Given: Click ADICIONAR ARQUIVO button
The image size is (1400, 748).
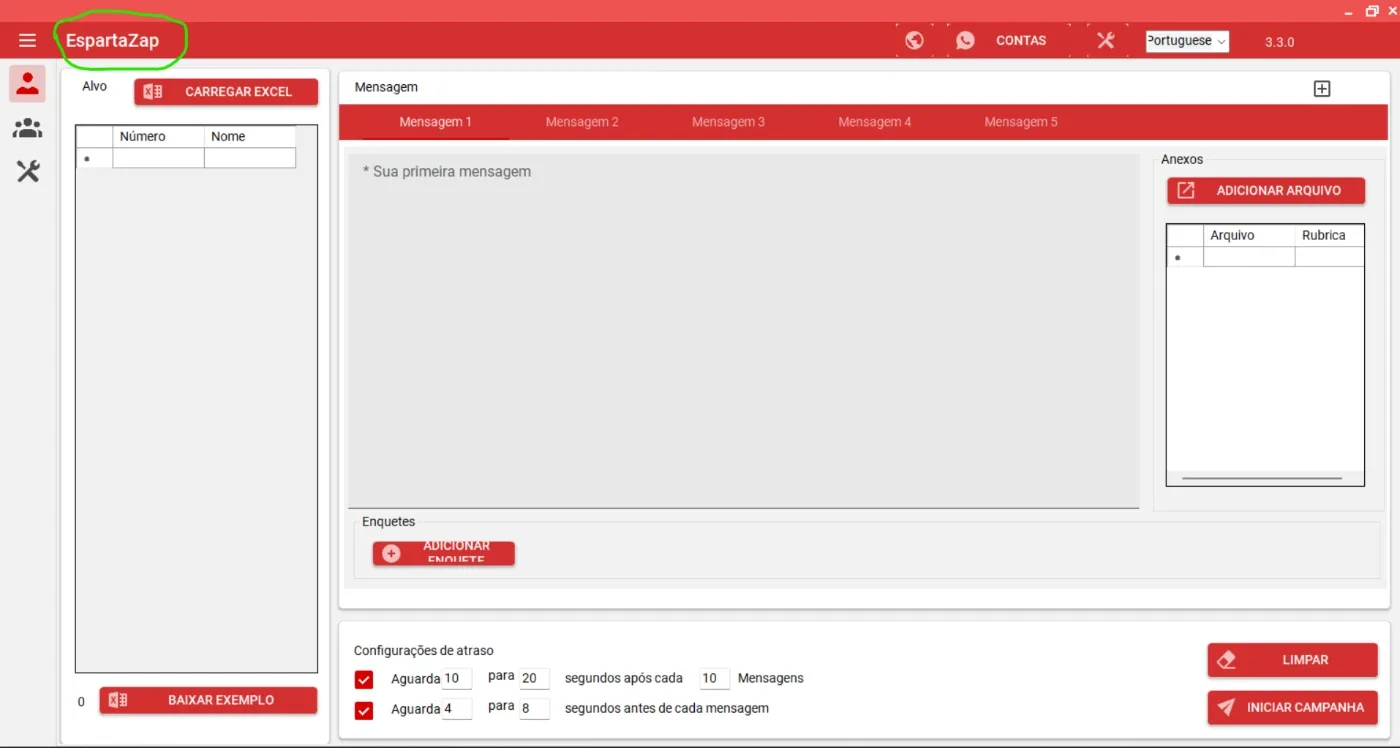Looking at the screenshot, I should [x=1266, y=190].
